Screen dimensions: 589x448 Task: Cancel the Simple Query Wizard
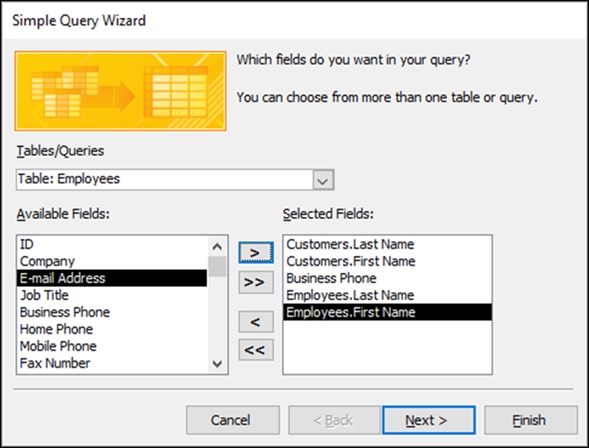coord(233,420)
